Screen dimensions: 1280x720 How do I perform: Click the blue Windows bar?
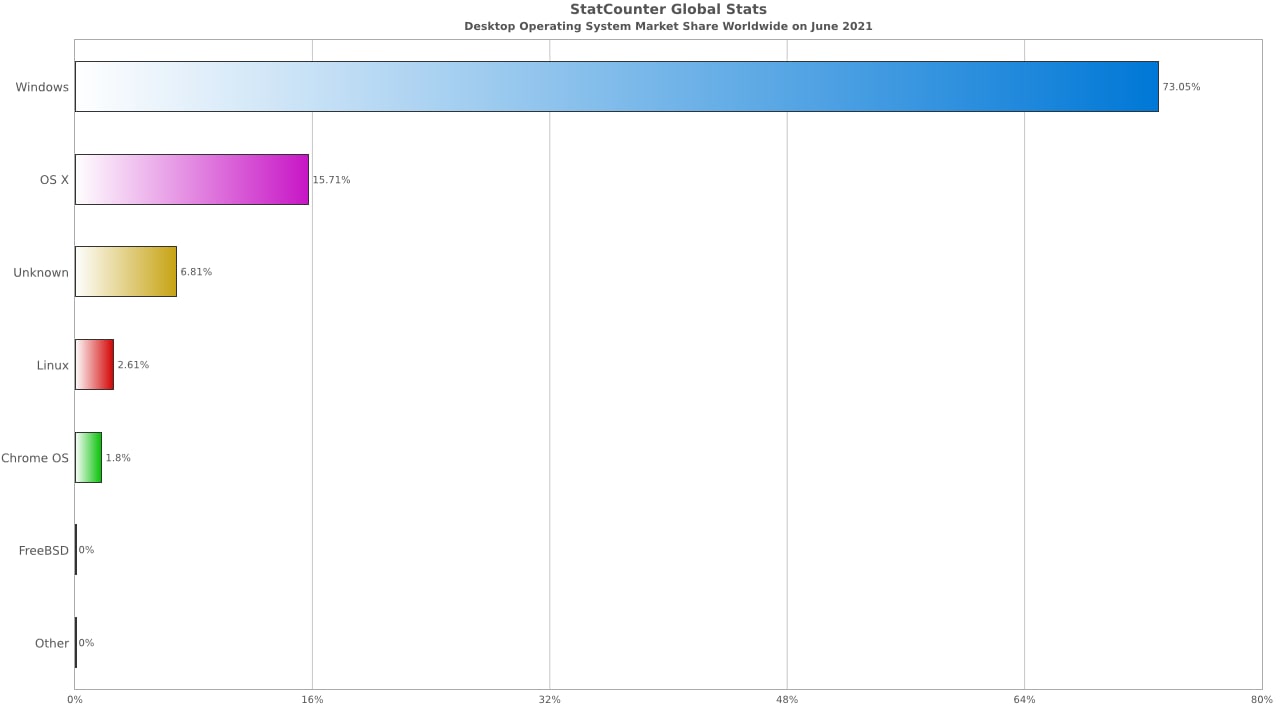tap(616, 87)
